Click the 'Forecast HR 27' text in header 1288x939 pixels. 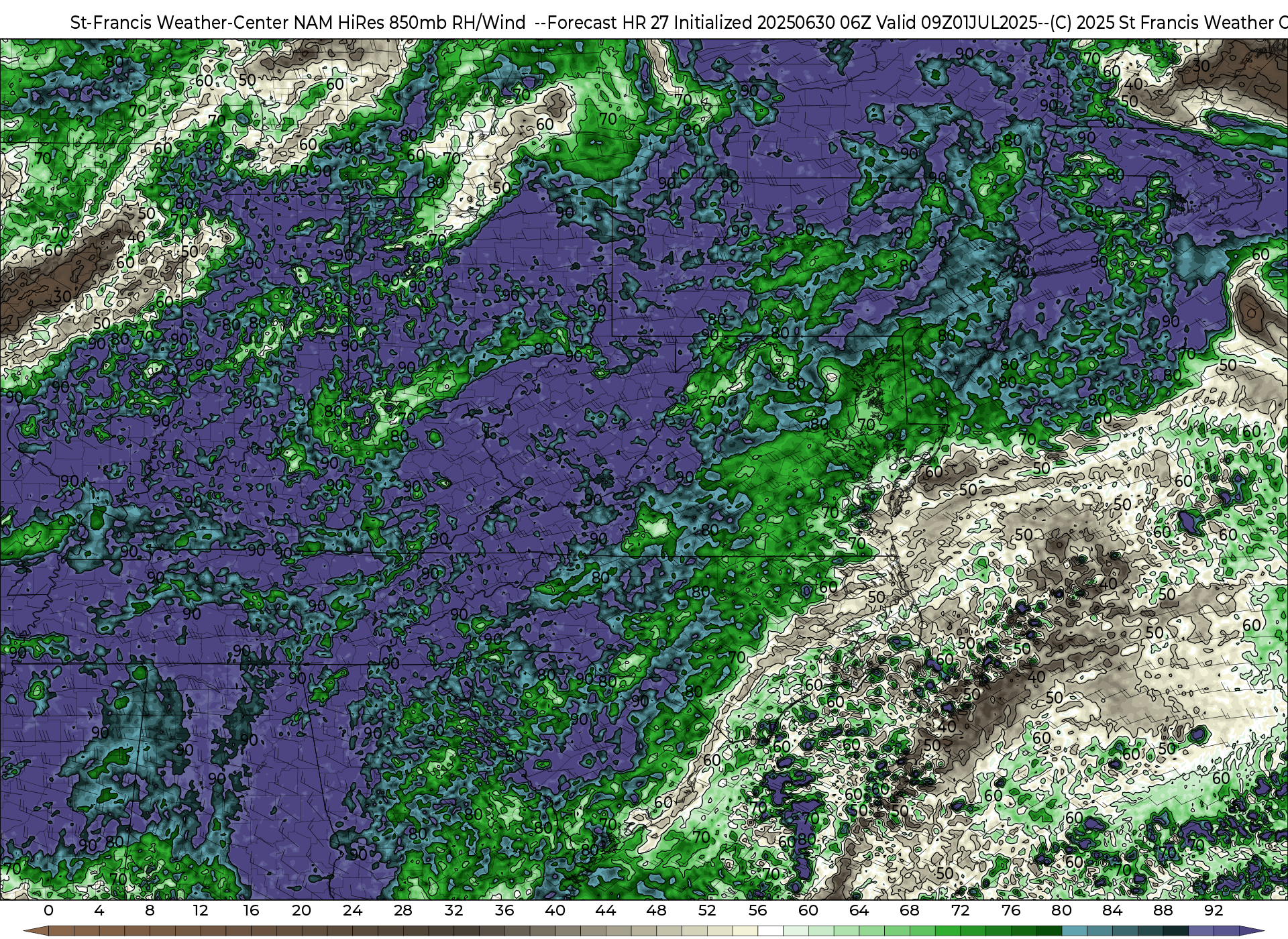point(608,22)
